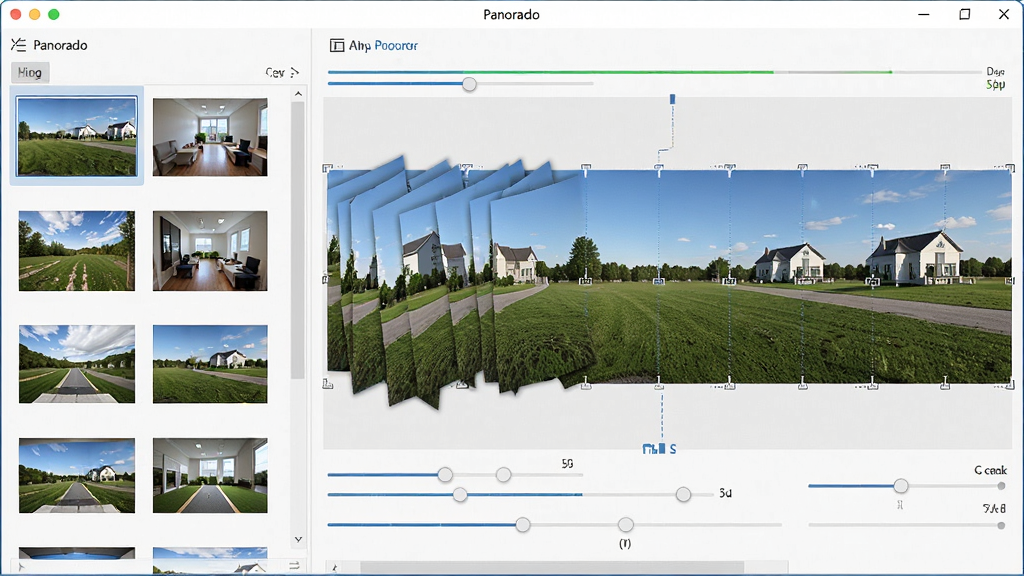Open the driveway with house thumbnail in the fourth row
This screenshot has height=576, width=1024.
tap(77, 475)
